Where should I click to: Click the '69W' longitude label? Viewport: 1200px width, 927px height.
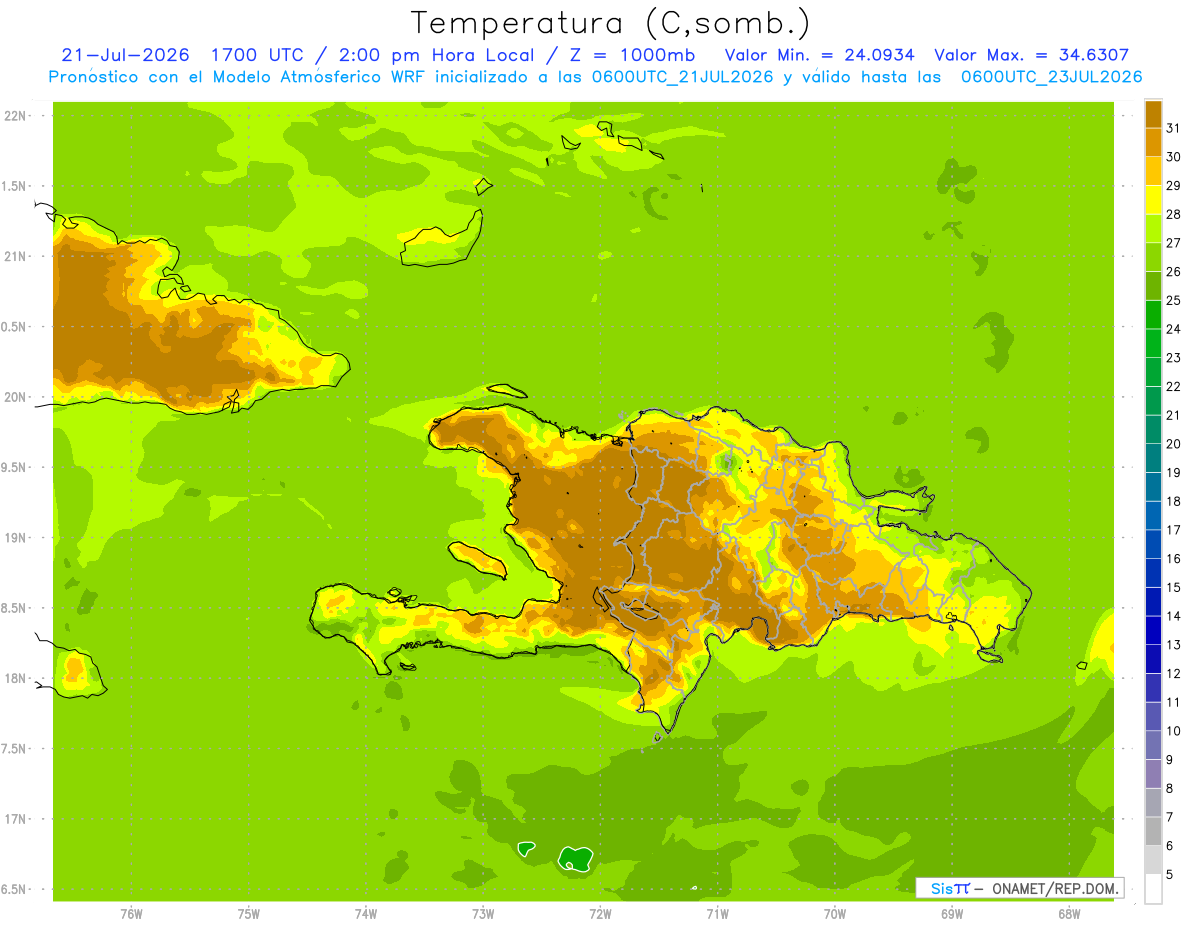pyautogui.click(x=952, y=913)
